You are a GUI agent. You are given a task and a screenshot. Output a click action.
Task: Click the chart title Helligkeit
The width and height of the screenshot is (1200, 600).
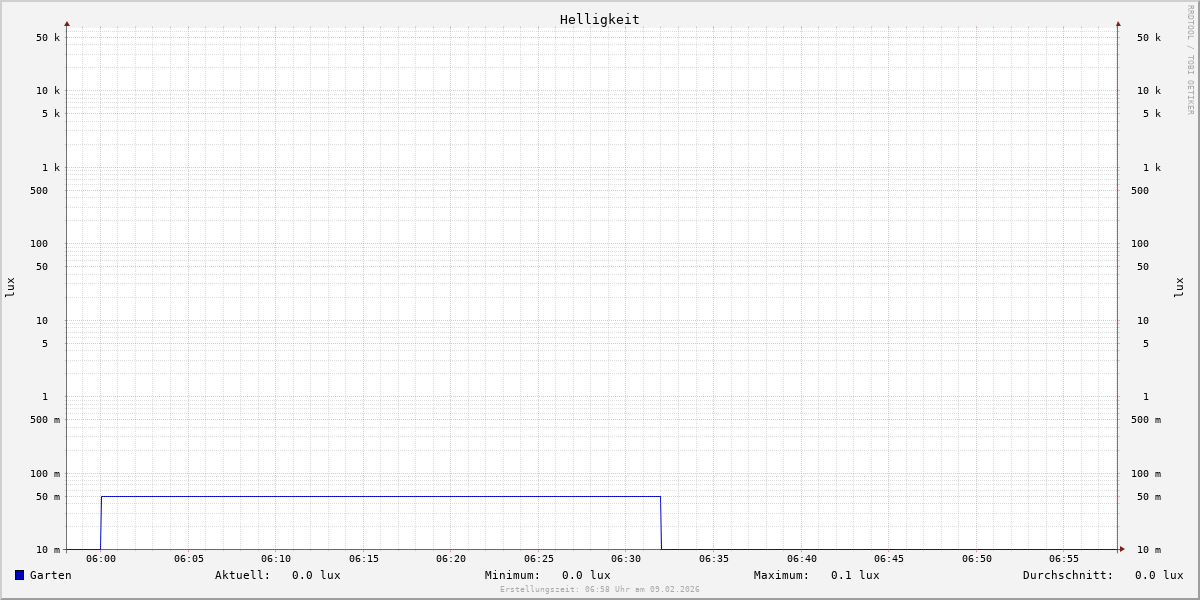point(600,19)
